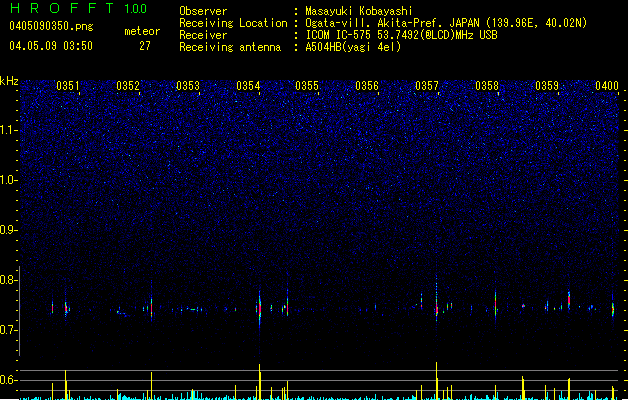Image resolution: width=629 pixels, height=400 pixels.
Task: Click the kHz axis unit label
Action: 9,81
